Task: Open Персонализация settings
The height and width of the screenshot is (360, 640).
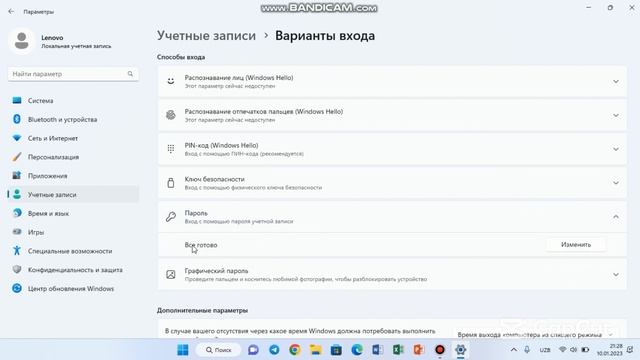Action: [73, 157]
